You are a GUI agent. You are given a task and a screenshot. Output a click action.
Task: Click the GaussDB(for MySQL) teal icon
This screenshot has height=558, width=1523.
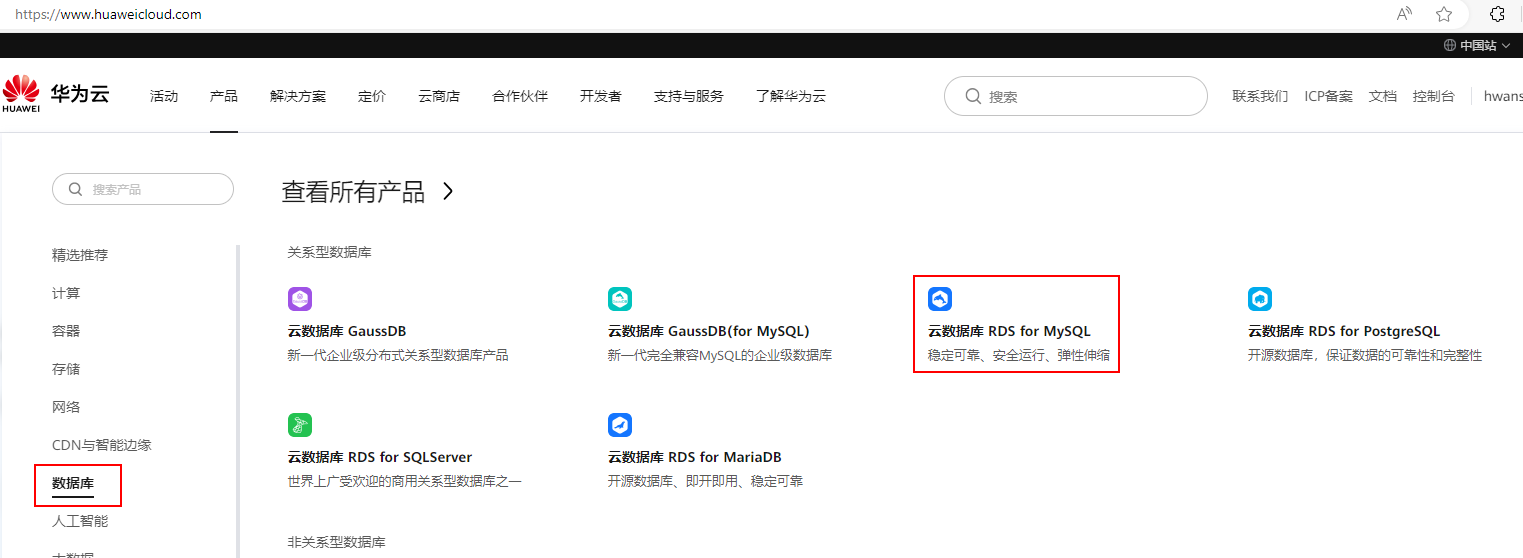point(620,299)
